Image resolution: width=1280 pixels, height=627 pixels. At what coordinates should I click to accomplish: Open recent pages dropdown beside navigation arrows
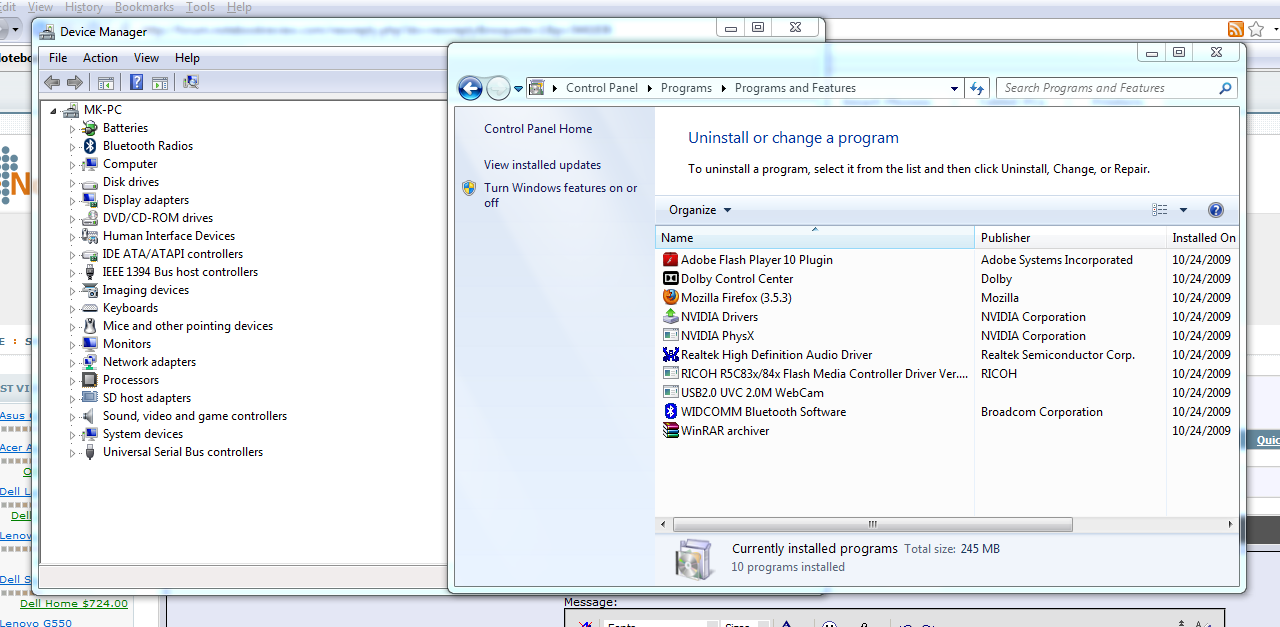tap(518, 88)
